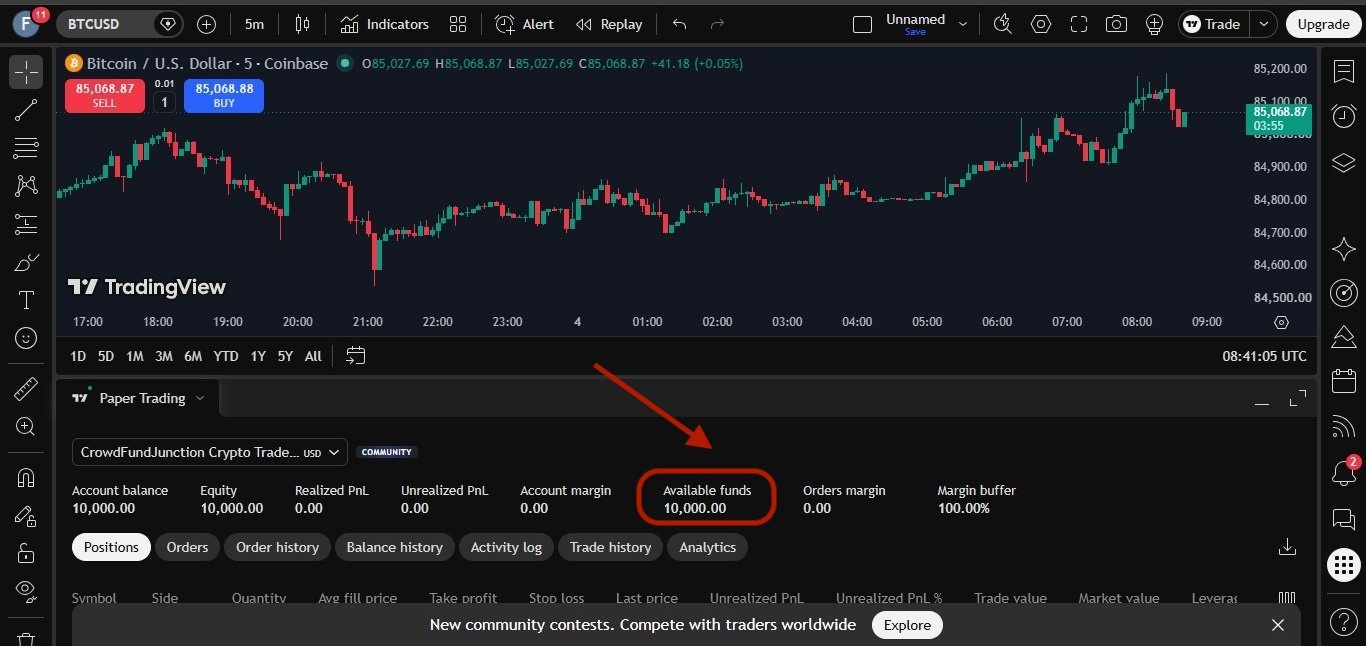Open the Fibonacci/gann tools icon

tap(26, 148)
